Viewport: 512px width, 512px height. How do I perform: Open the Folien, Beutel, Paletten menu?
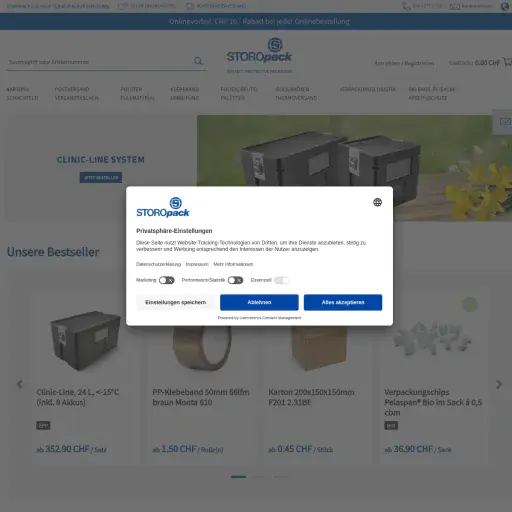point(239,94)
